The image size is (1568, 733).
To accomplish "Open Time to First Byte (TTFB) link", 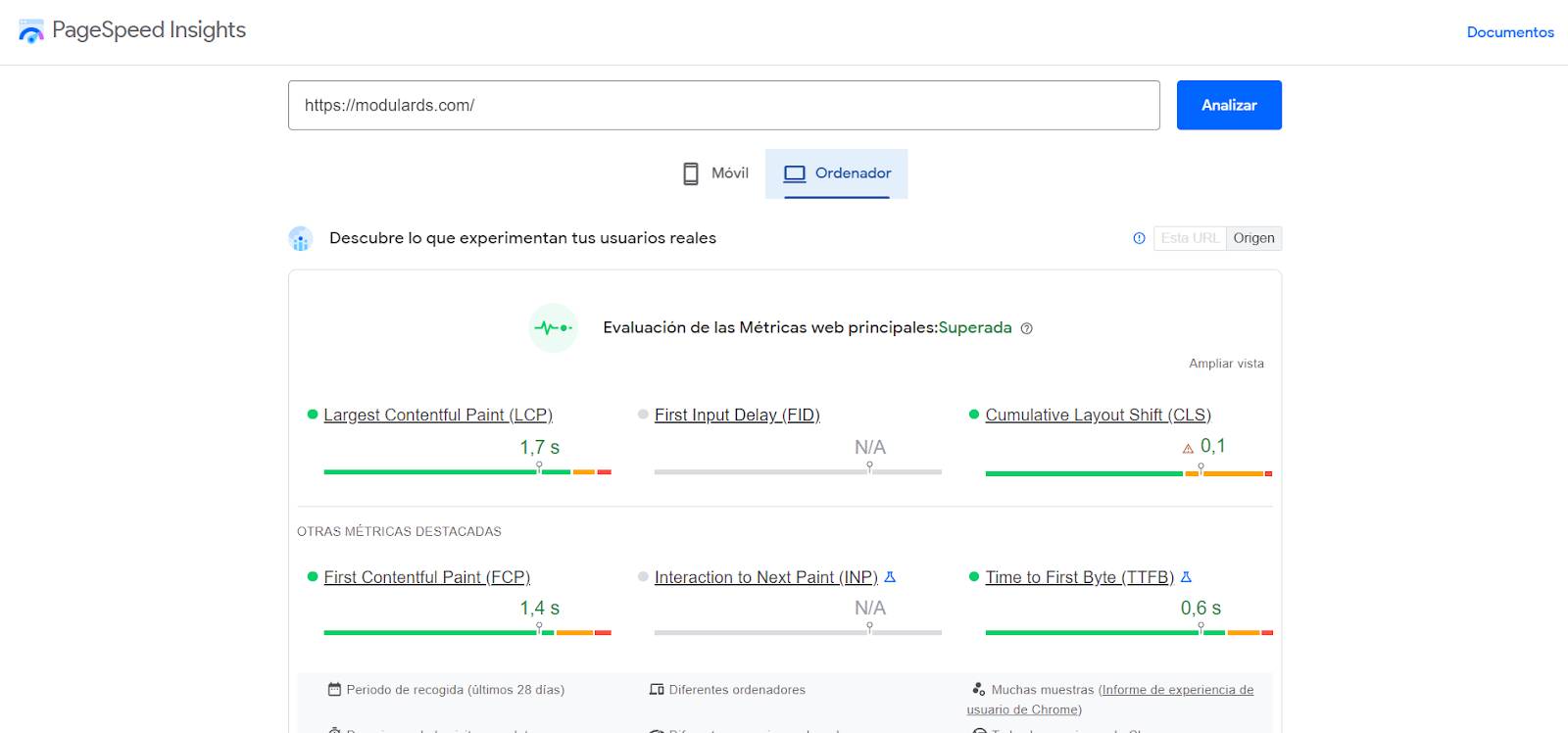I will click(1079, 577).
